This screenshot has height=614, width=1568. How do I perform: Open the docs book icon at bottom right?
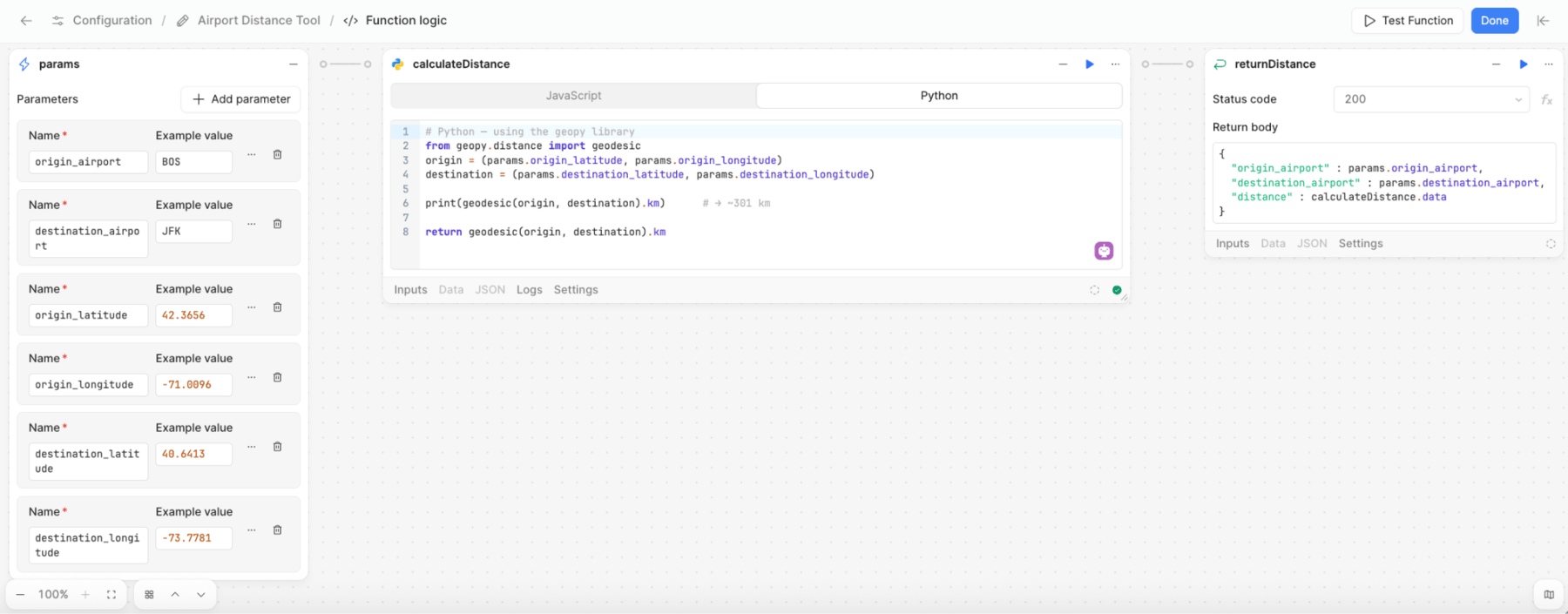coord(1549,595)
